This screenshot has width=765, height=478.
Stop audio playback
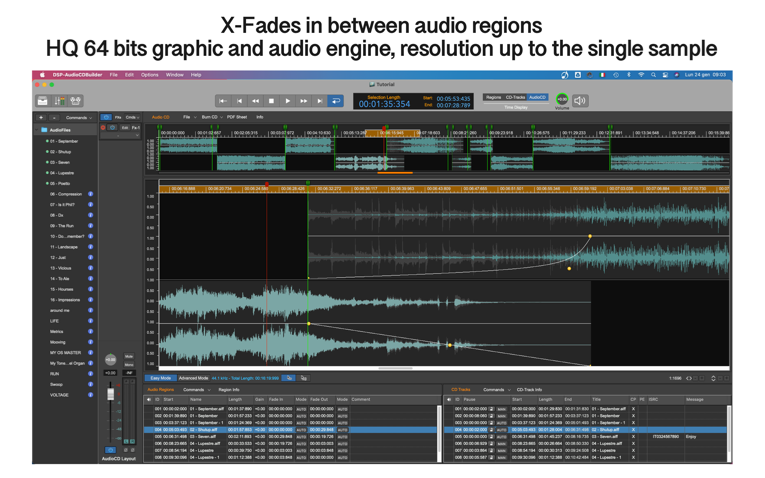tap(271, 101)
